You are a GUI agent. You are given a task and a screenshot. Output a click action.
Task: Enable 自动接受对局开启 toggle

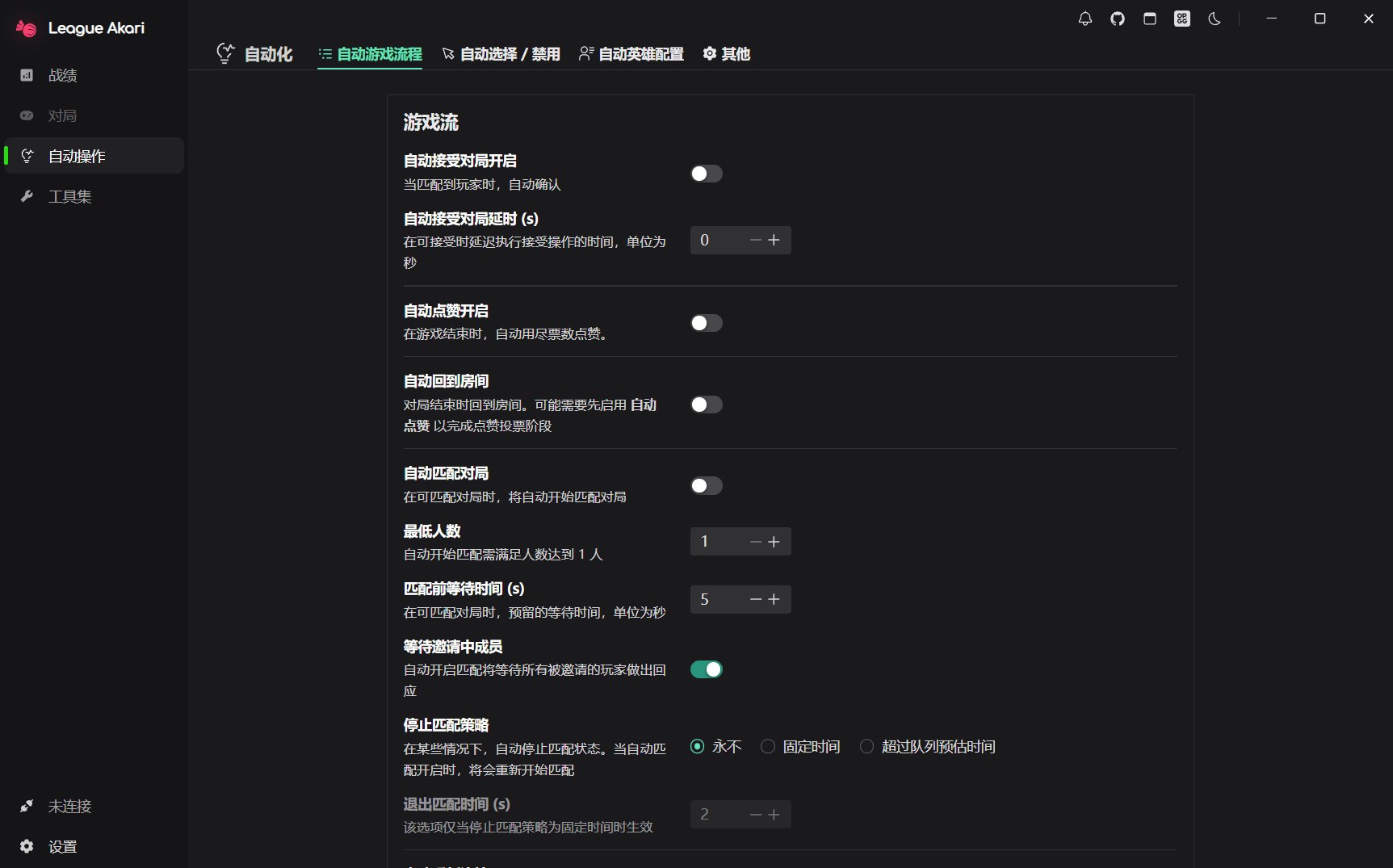[706, 174]
